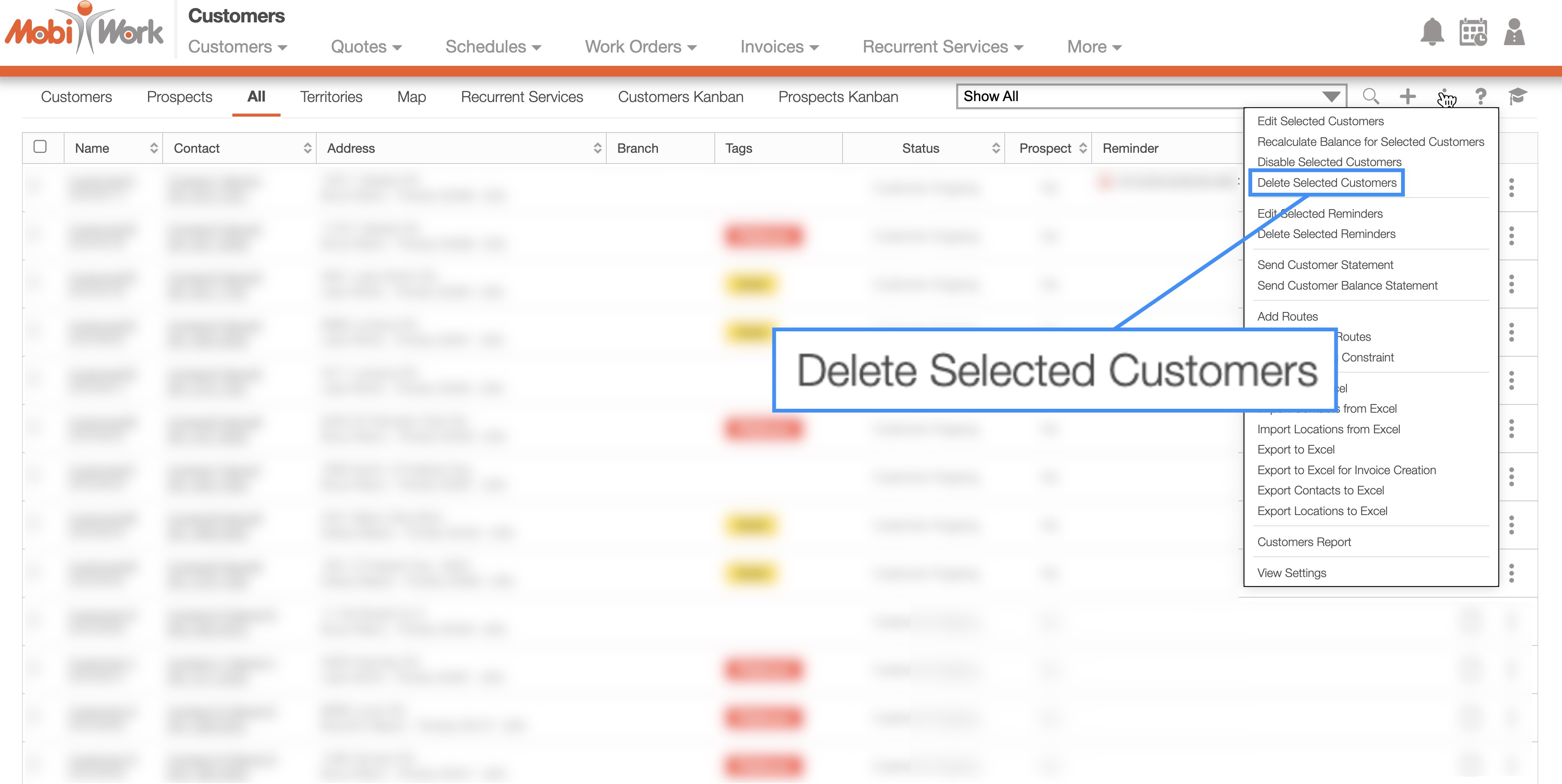Click Send Customer Balance Statement

tap(1347, 286)
